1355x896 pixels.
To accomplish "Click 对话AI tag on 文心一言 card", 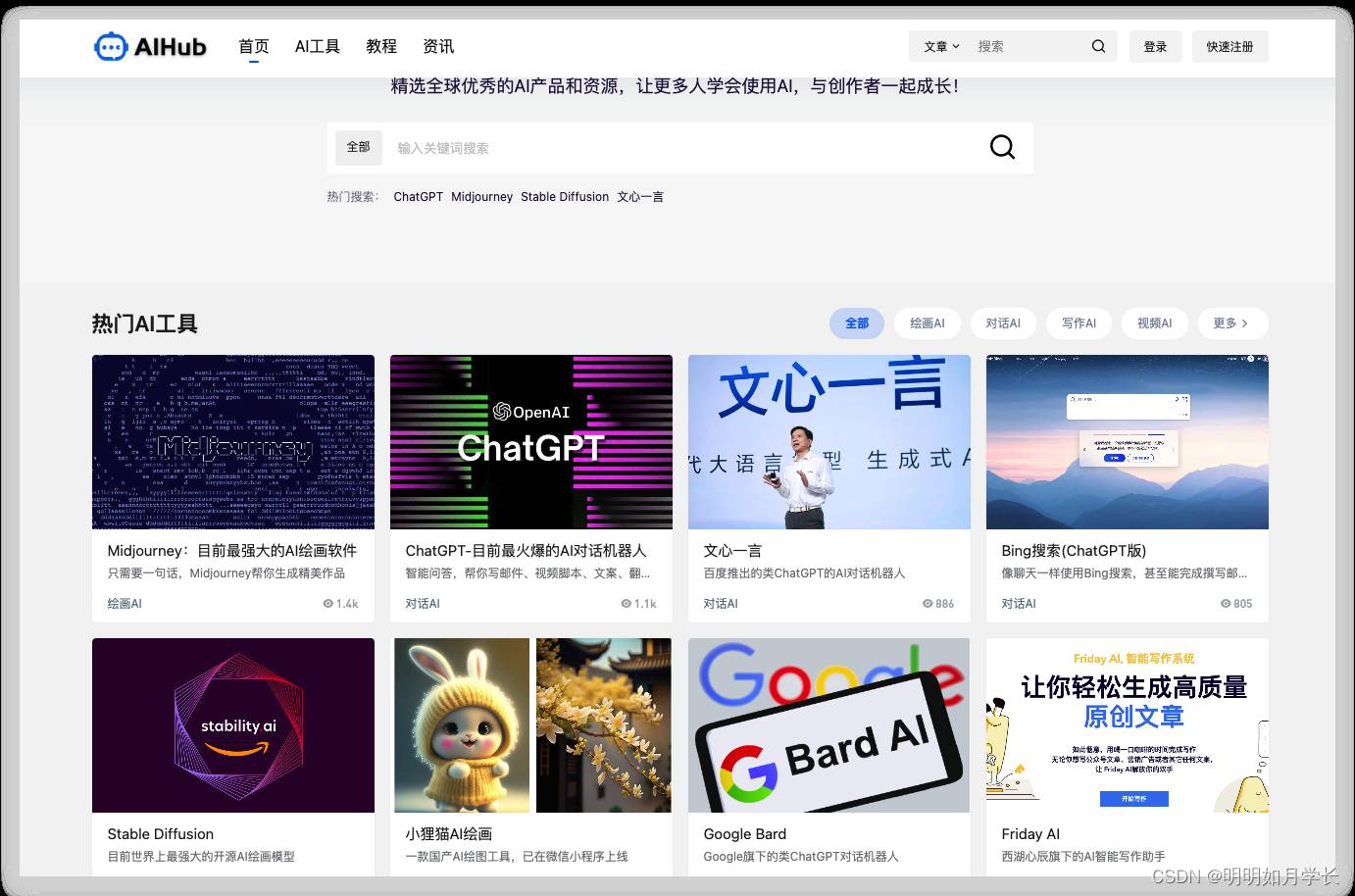I will (721, 604).
